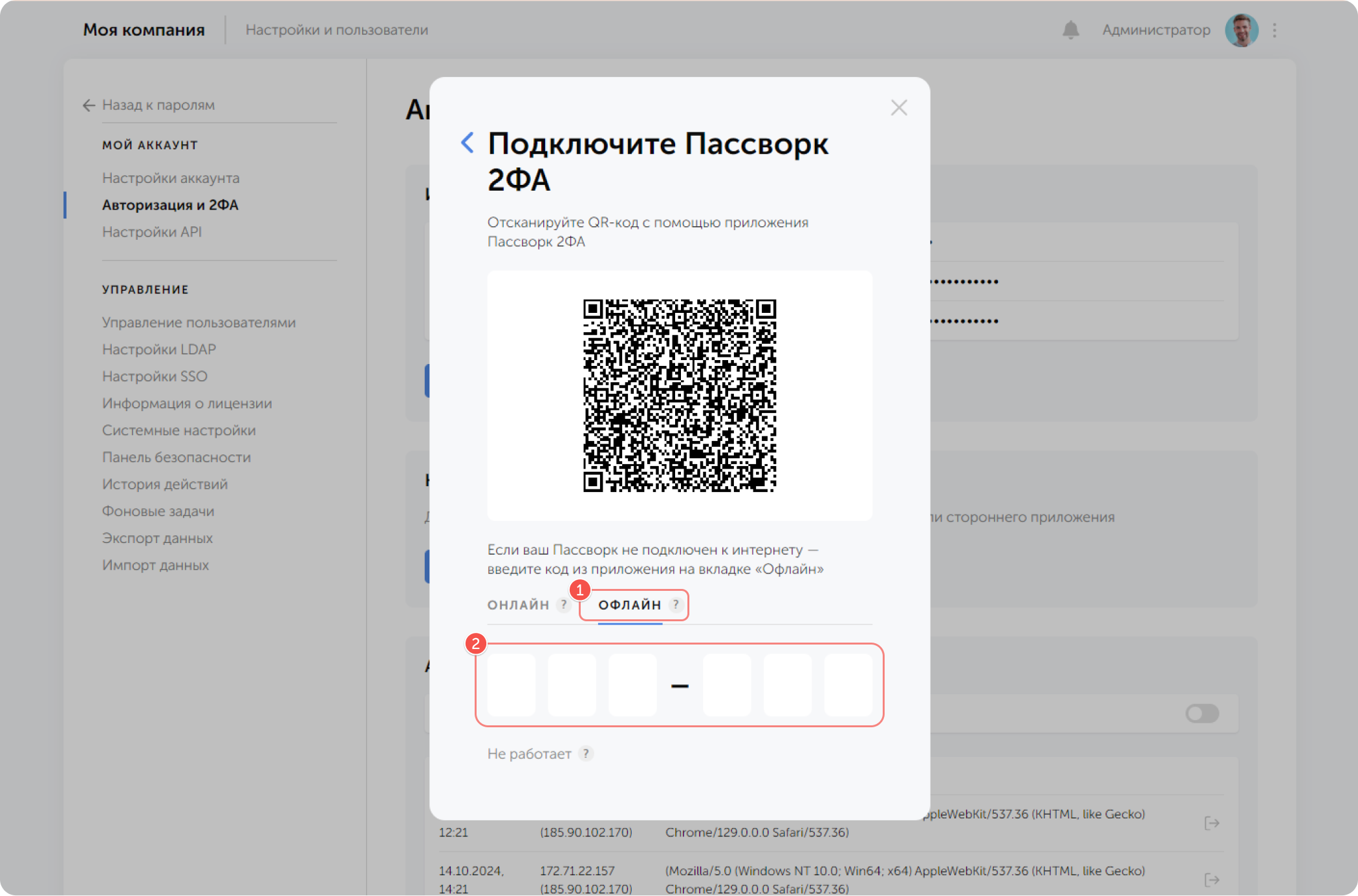Click the back chevron in the 2FA dialog
1358x896 pixels.
tap(467, 142)
